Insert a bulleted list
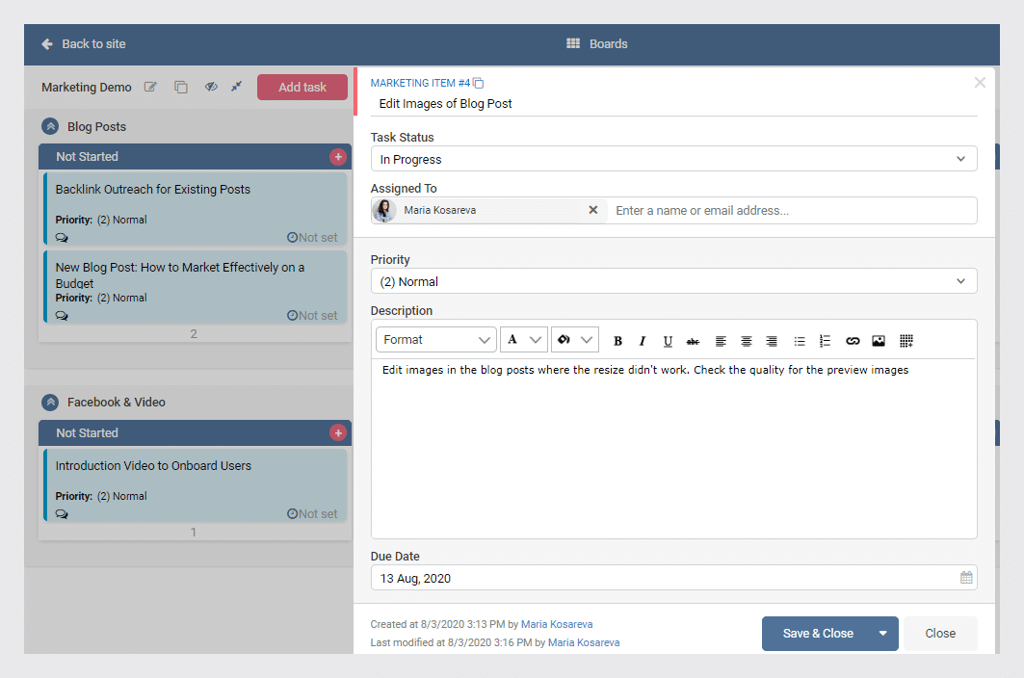 (800, 340)
